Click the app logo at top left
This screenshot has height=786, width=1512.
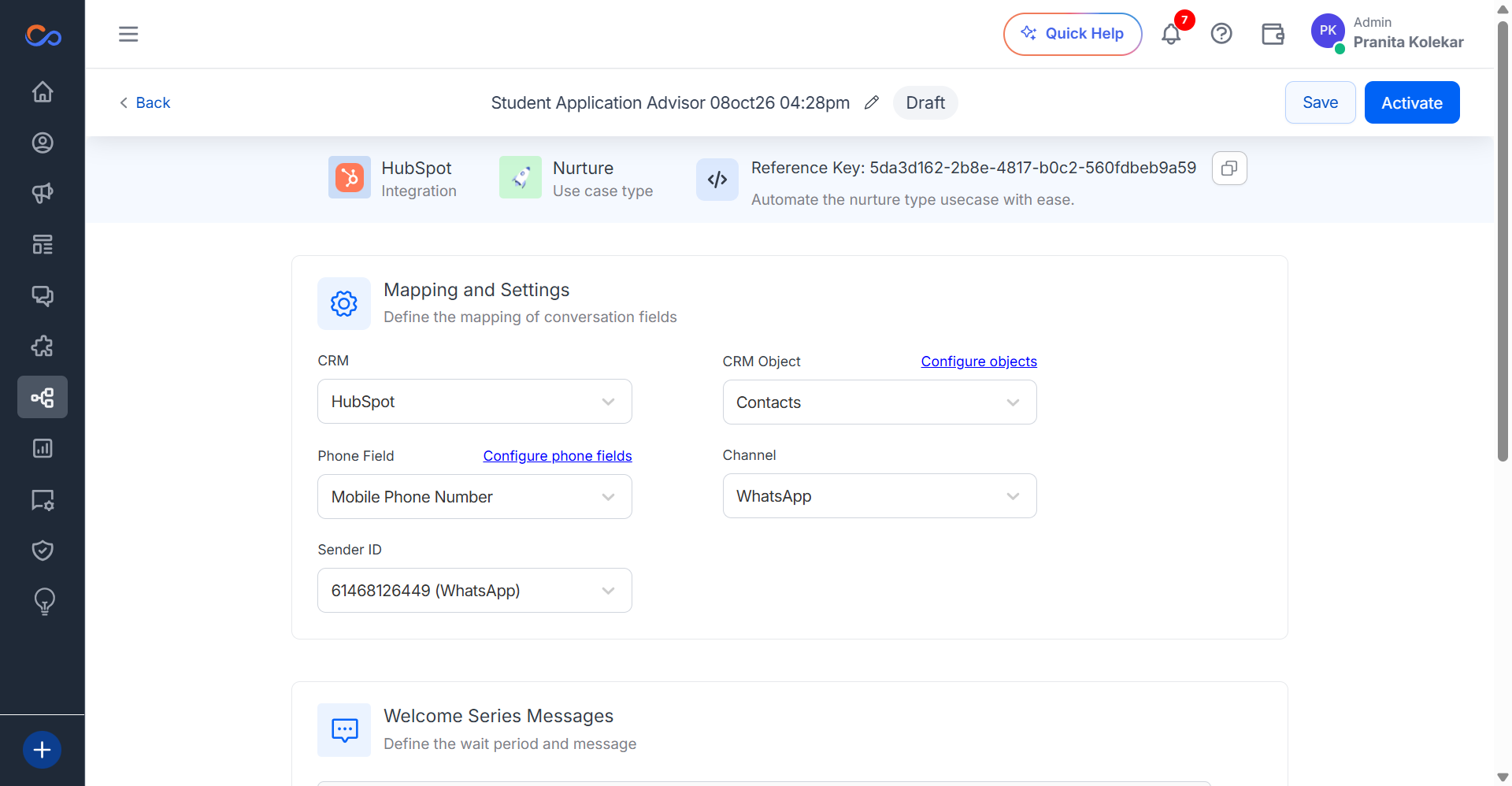43,35
